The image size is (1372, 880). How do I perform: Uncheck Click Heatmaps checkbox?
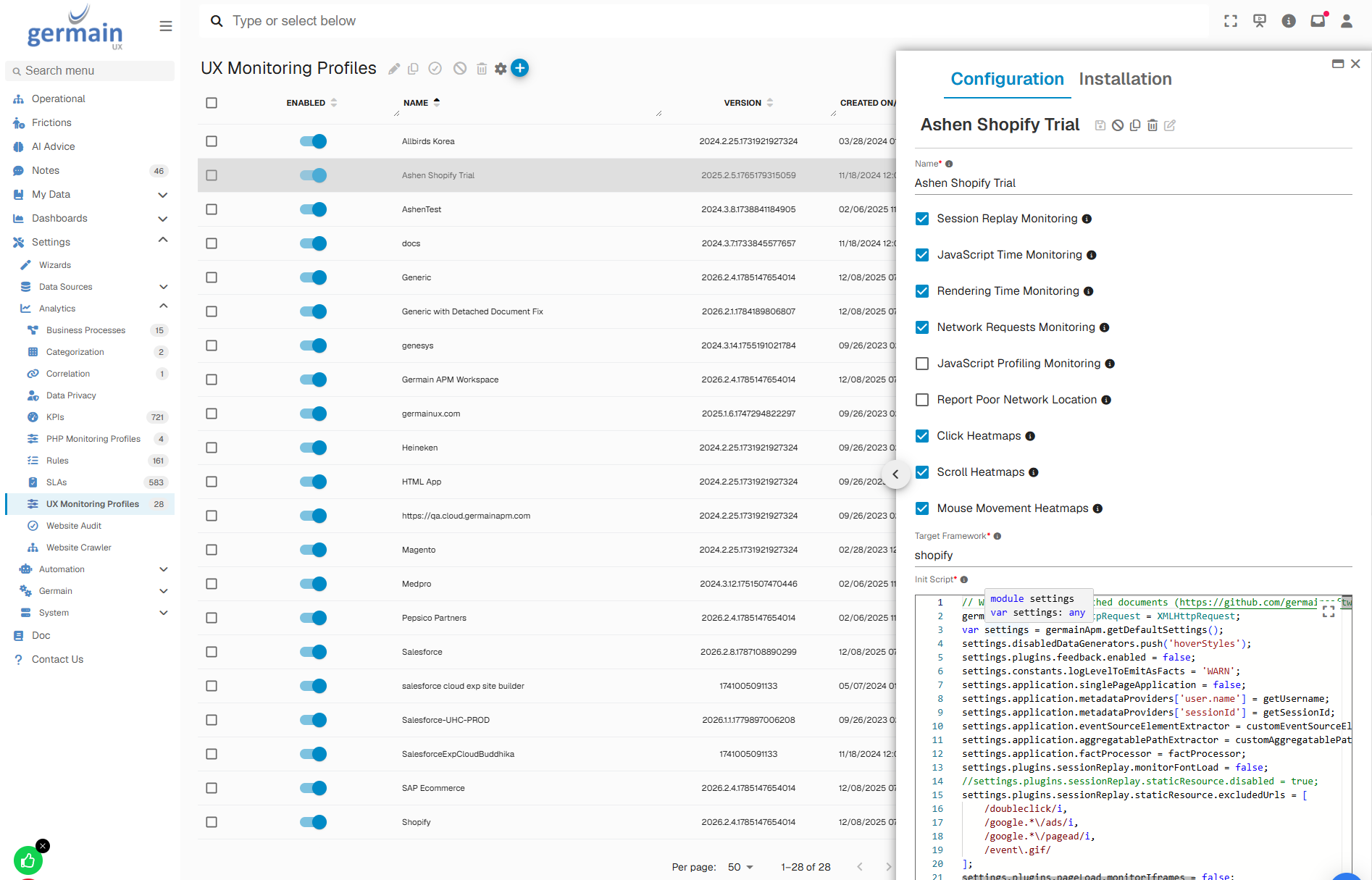(x=922, y=436)
